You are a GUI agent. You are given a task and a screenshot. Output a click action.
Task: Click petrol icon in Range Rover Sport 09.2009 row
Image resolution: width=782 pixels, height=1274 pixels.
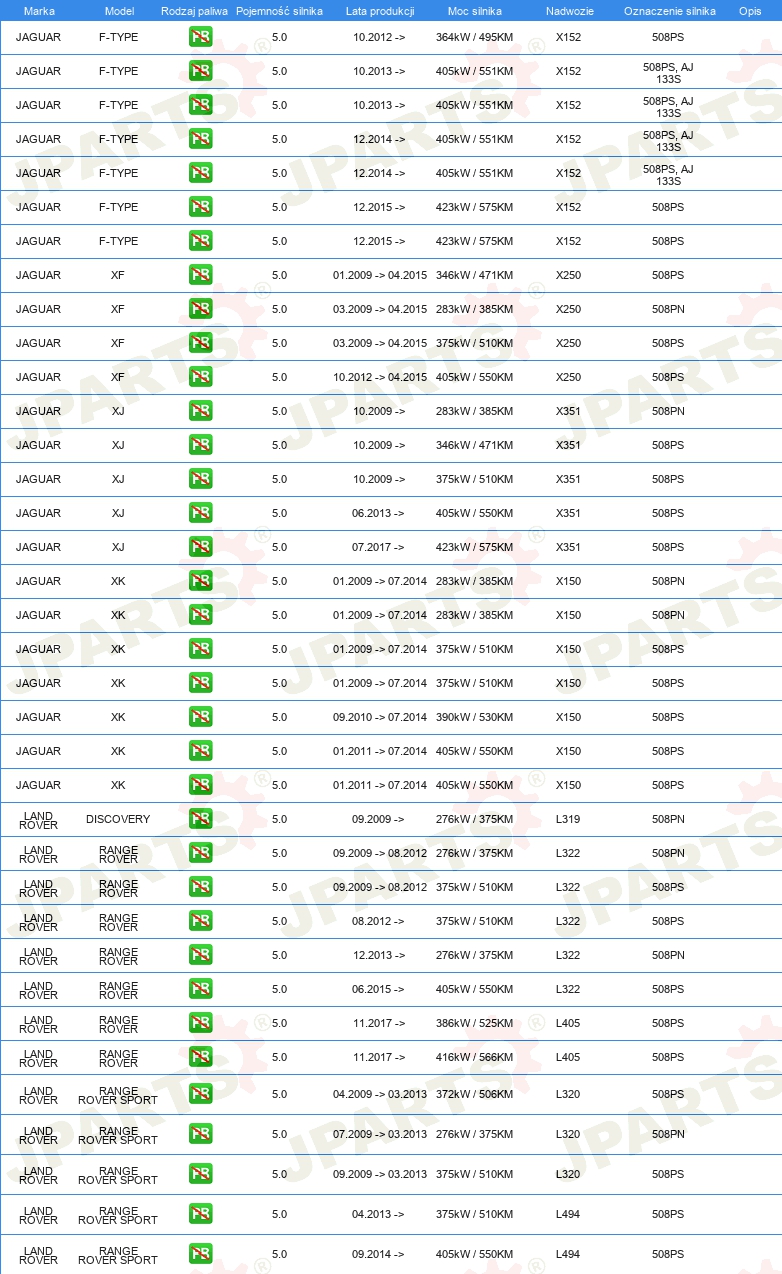coord(200,1174)
